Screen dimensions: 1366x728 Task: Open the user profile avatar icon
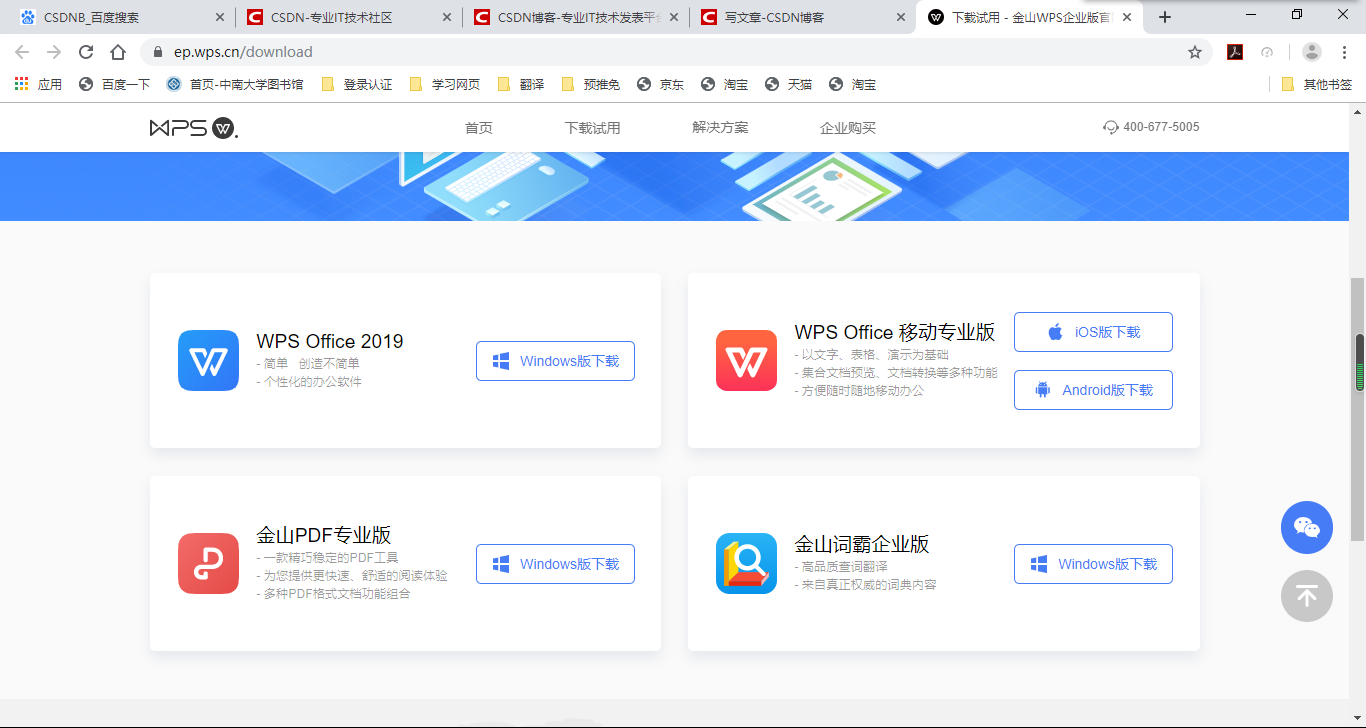point(1312,52)
